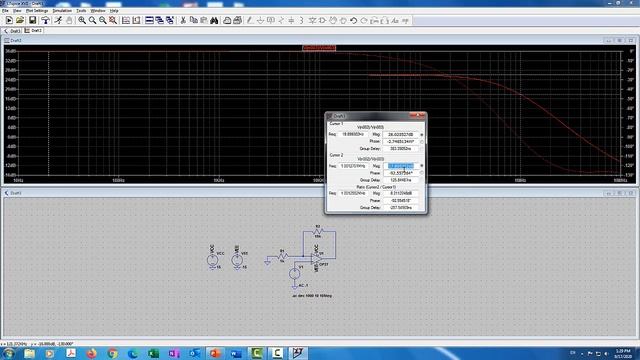Halt the simulation with the hand icon
The height and width of the screenshot is (360, 640).
(x=69, y=20)
